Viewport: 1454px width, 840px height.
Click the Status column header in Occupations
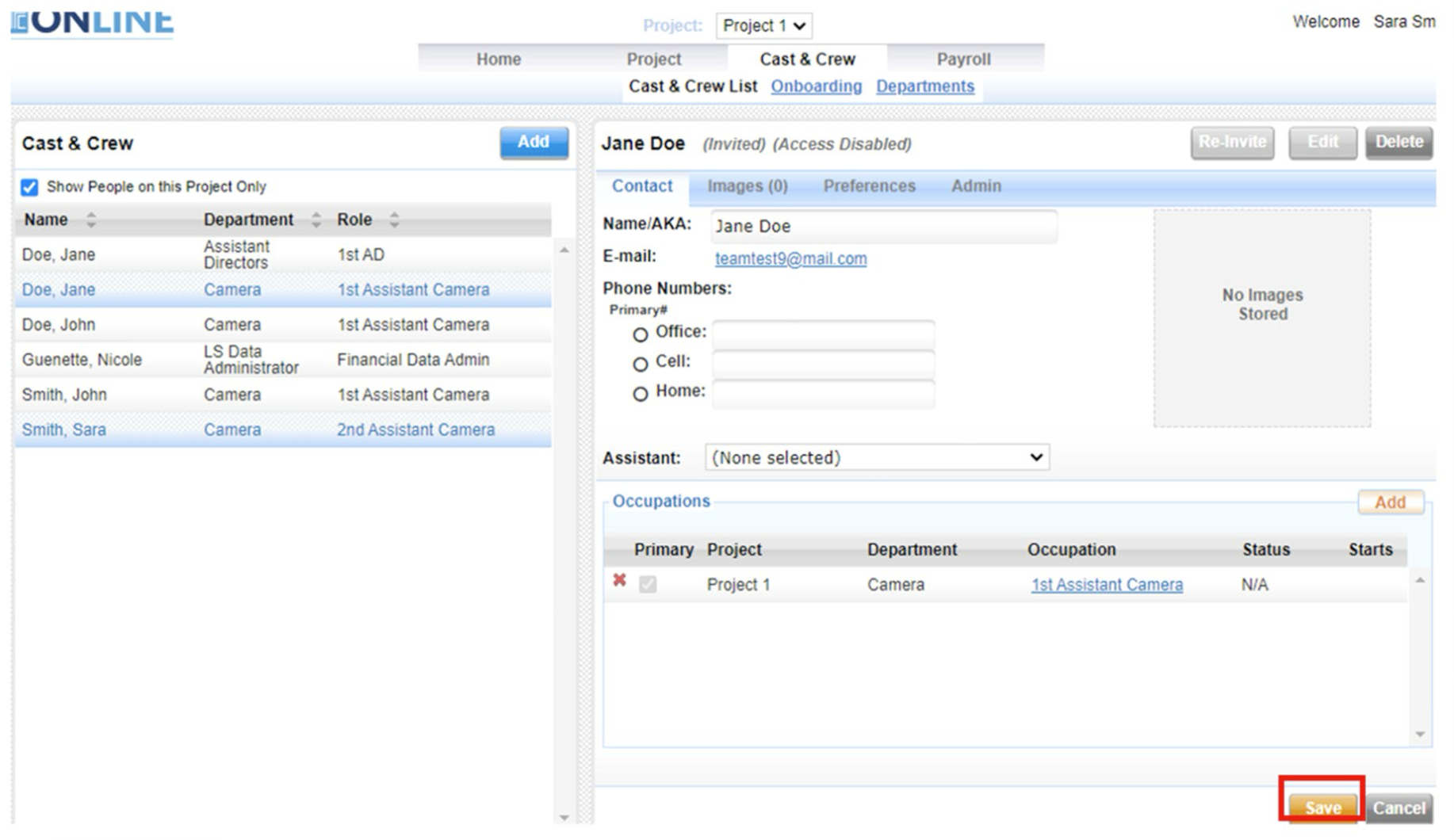[x=1265, y=550]
